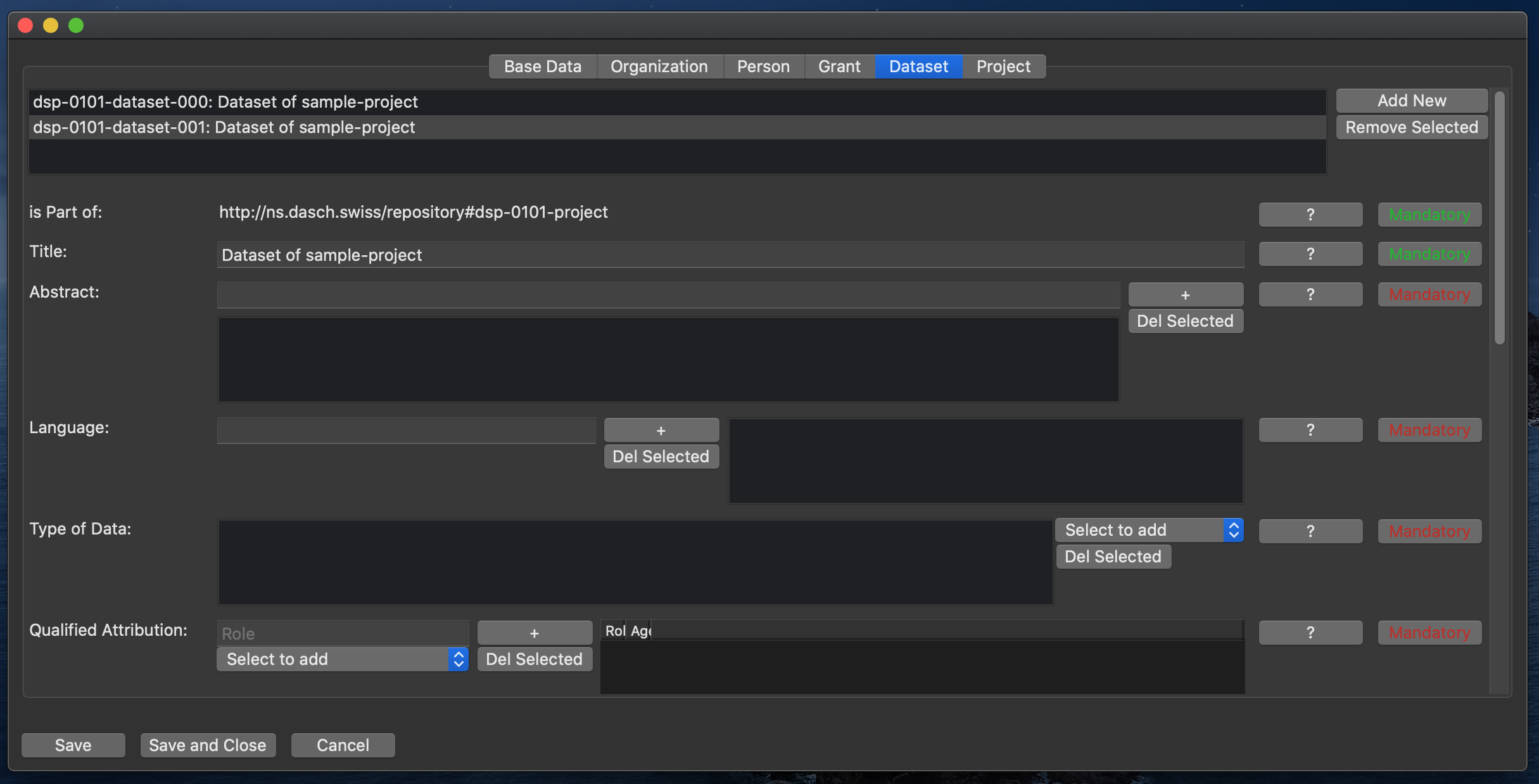Maximize the window with green button

76,25
